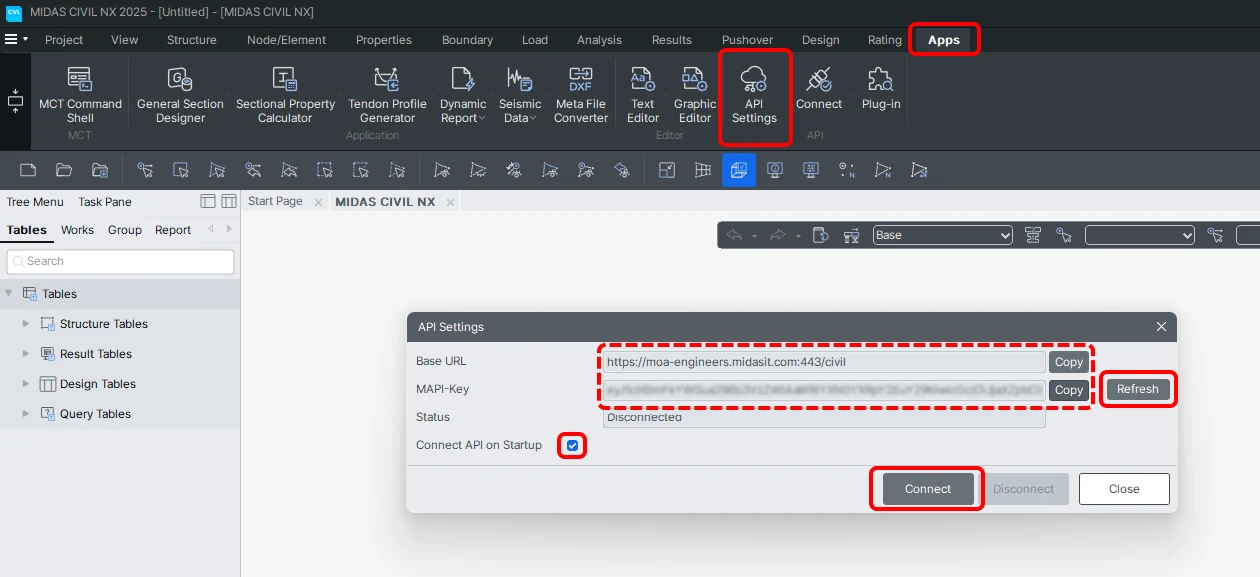
Task: Click the Disconnect button
Action: coord(1023,489)
